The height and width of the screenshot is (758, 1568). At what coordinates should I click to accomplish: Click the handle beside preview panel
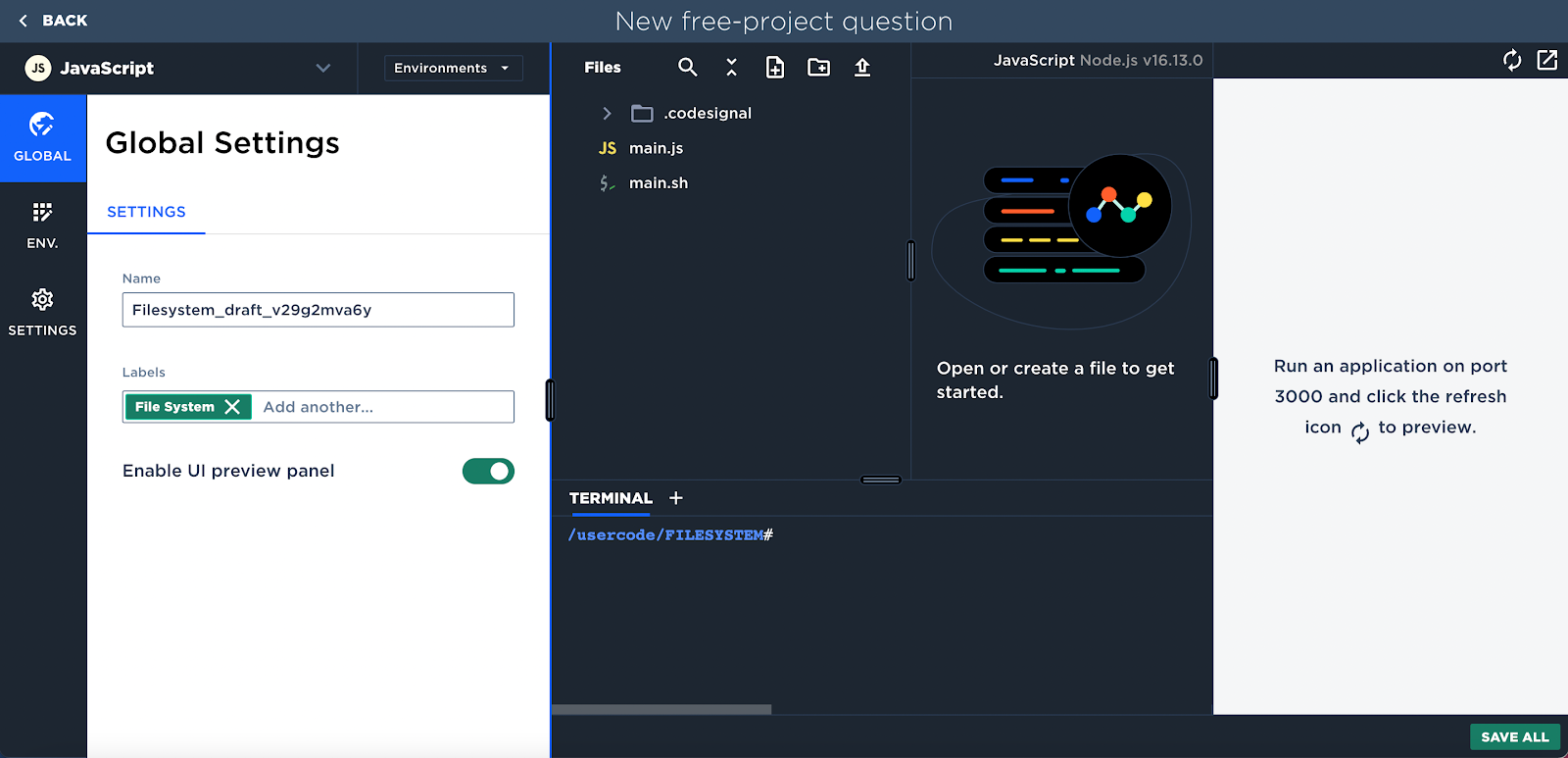(1213, 379)
